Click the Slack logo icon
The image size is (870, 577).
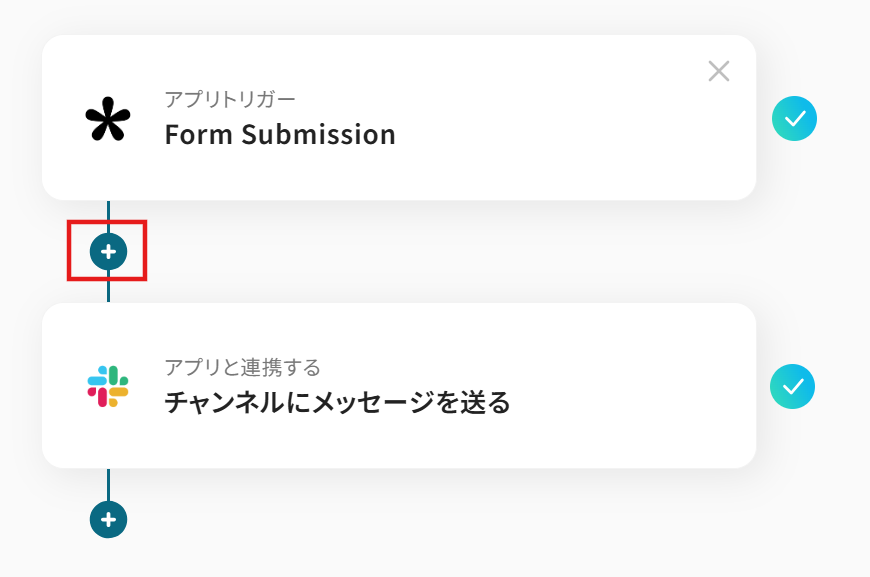[x=108, y=386]
